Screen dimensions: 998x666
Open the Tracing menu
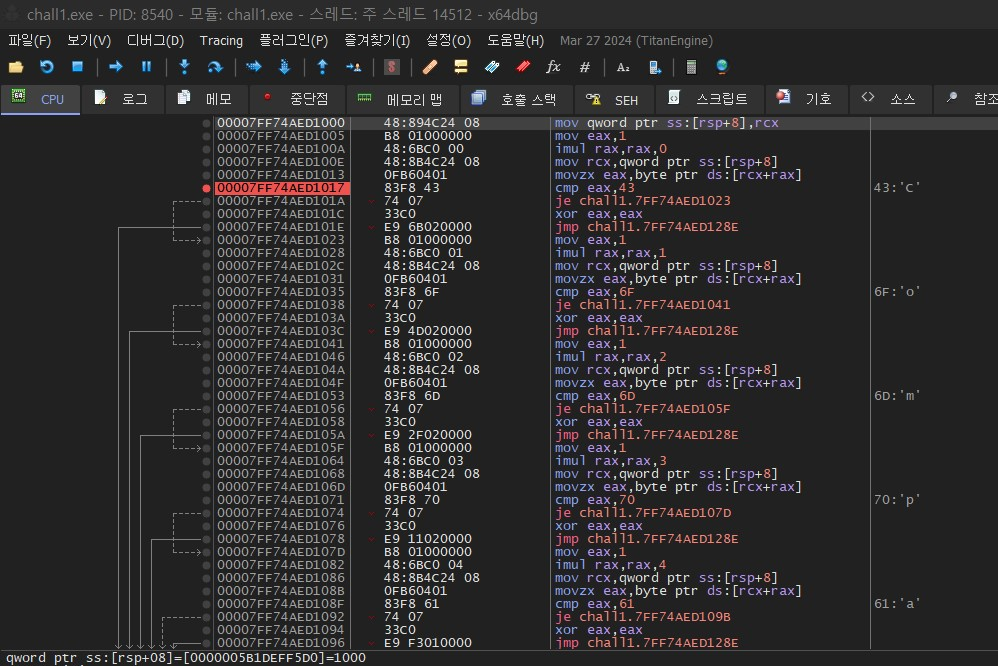220,41
